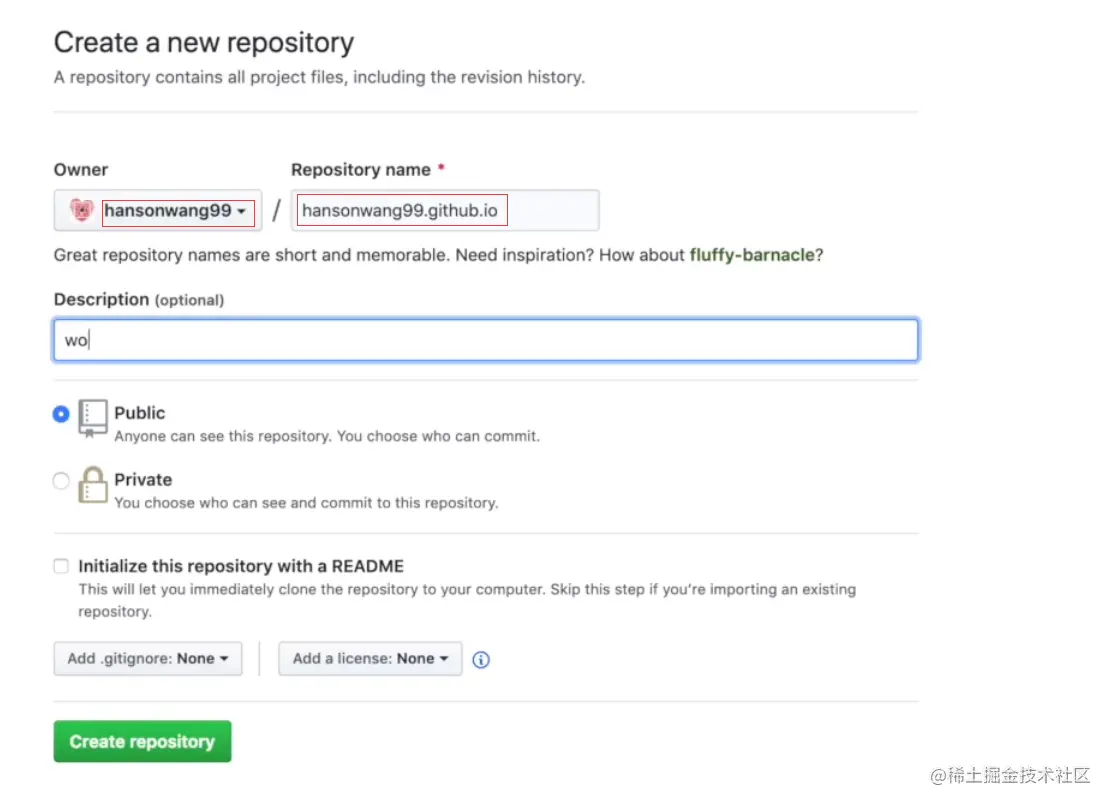The image size is (1113, 808).
Task: Click the Create a new repository heading
Action: (x=204, y=43)
